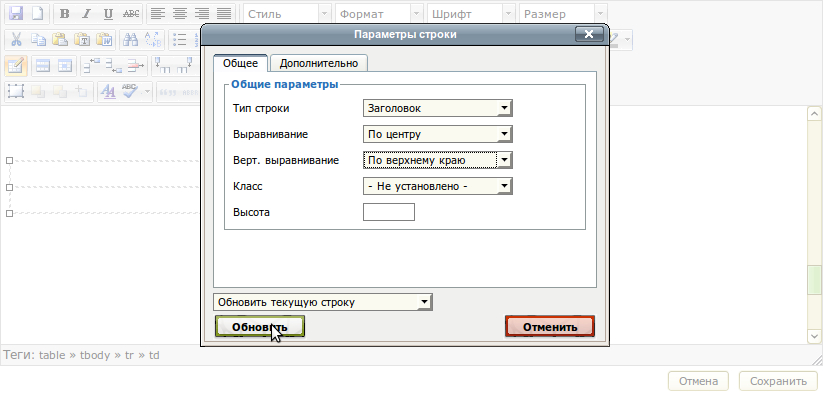Toggle italic formatting
The height and width of the screenshot is (403, 823).
click(x=86, y=14)
